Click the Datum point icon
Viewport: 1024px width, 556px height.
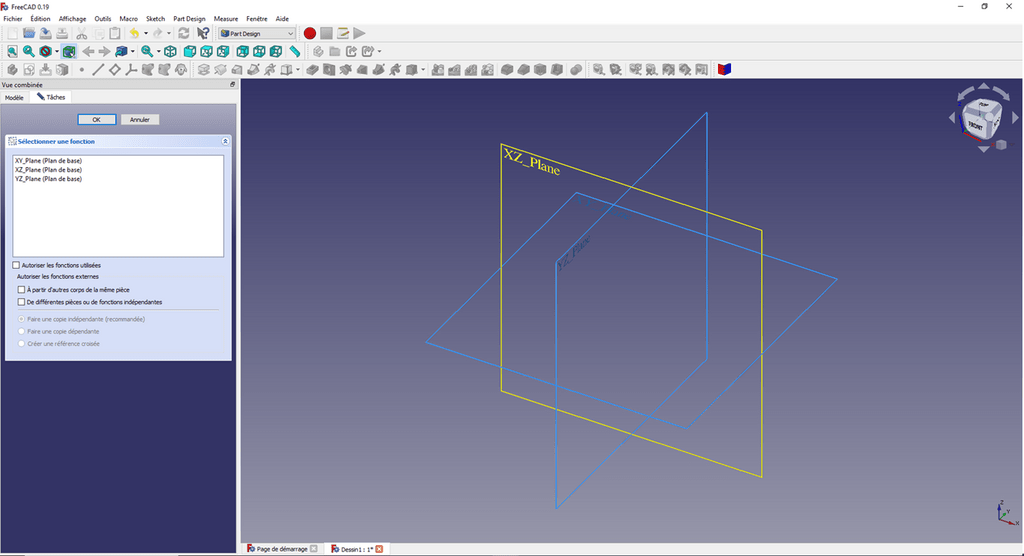[82, 69]
